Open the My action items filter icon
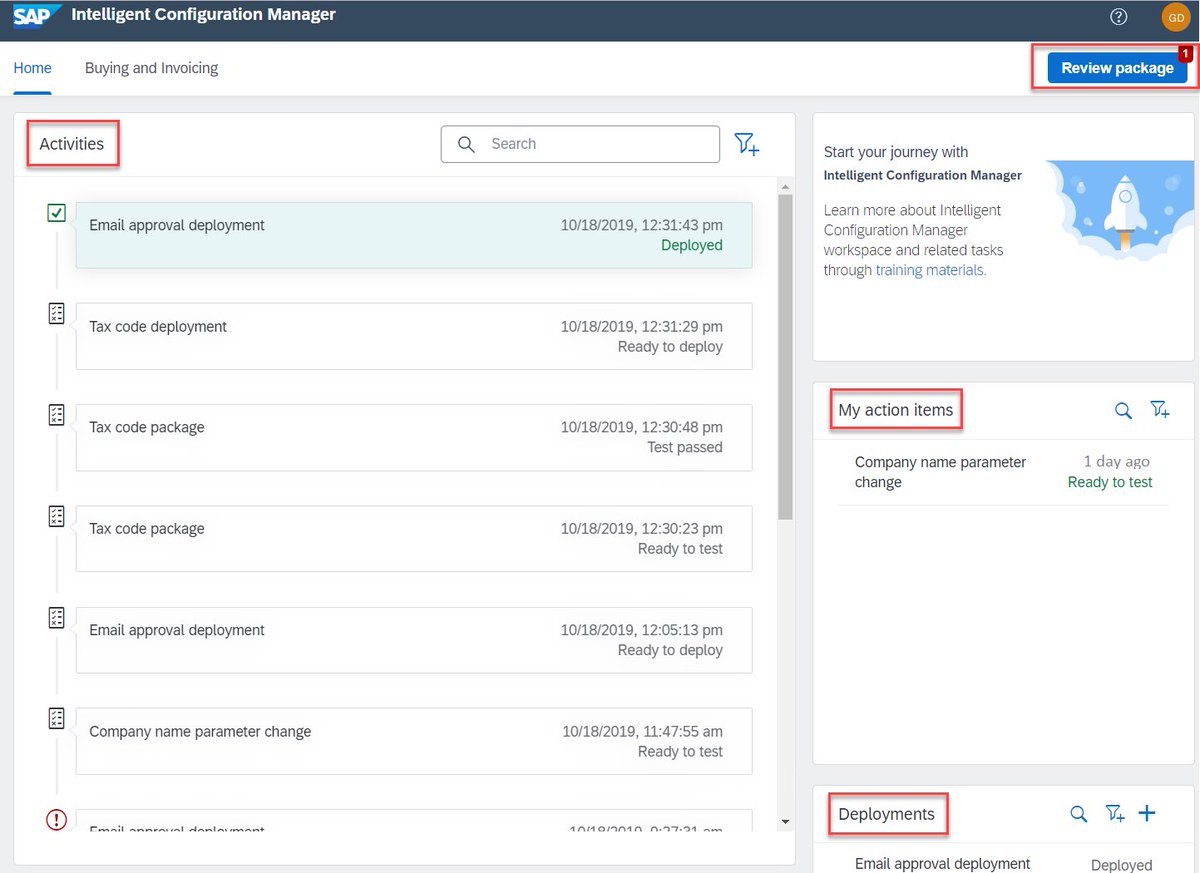The width and height of the screenshot is (1200, 873). point(1160,410)
